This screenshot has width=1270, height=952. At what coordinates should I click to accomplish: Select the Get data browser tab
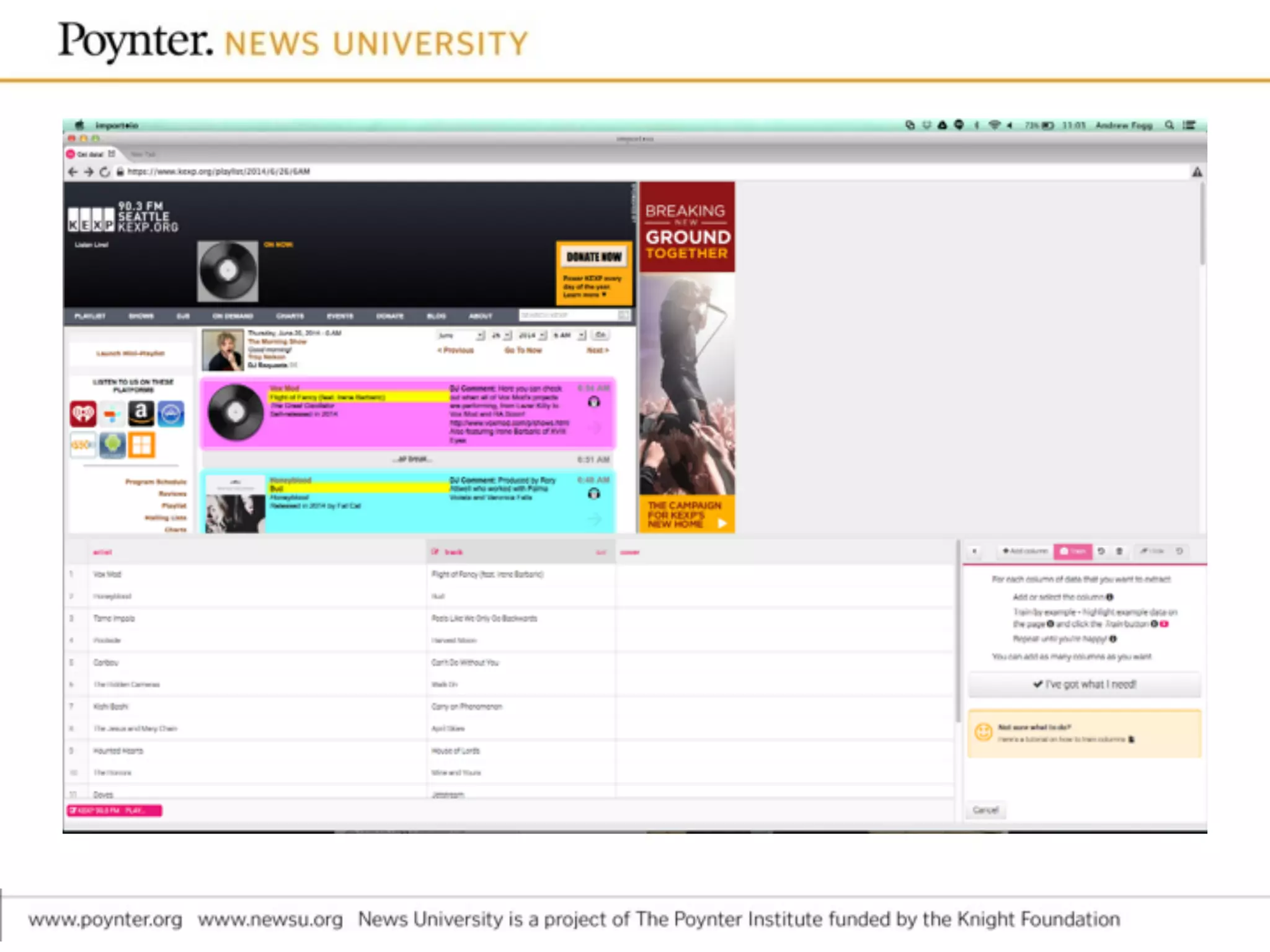click(x=91, y=154)
